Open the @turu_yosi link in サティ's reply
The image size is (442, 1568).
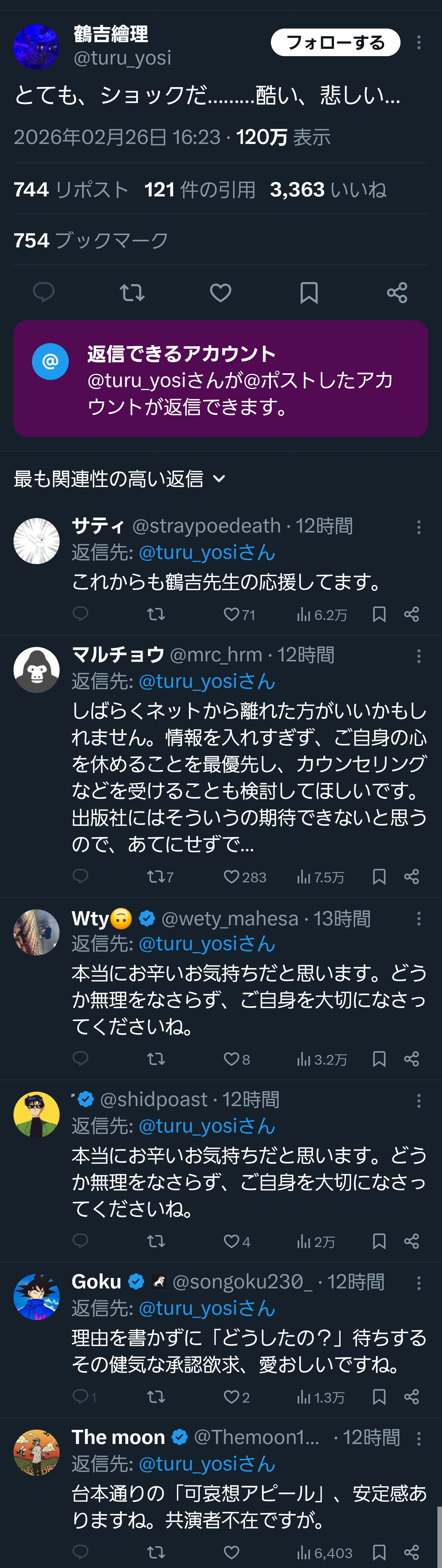[206, 553]
